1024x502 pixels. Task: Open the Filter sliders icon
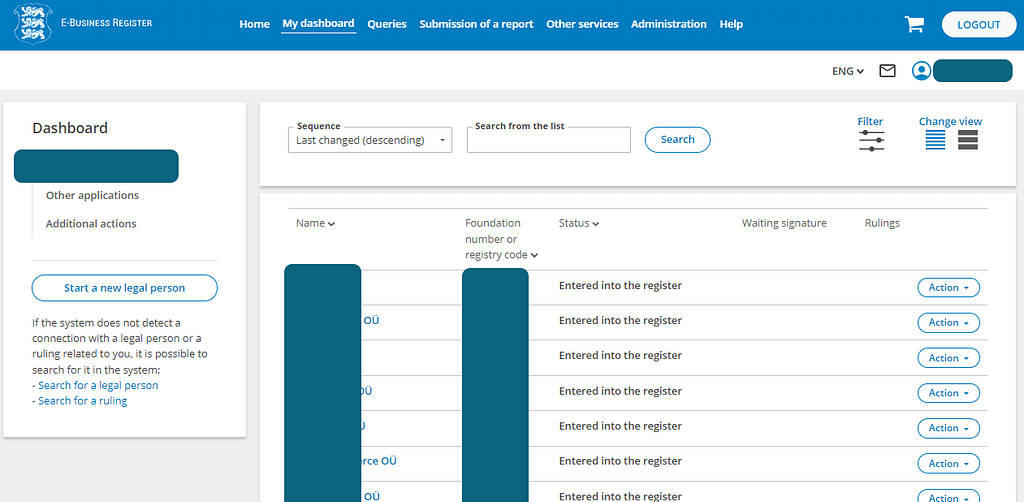coord(871,141)
